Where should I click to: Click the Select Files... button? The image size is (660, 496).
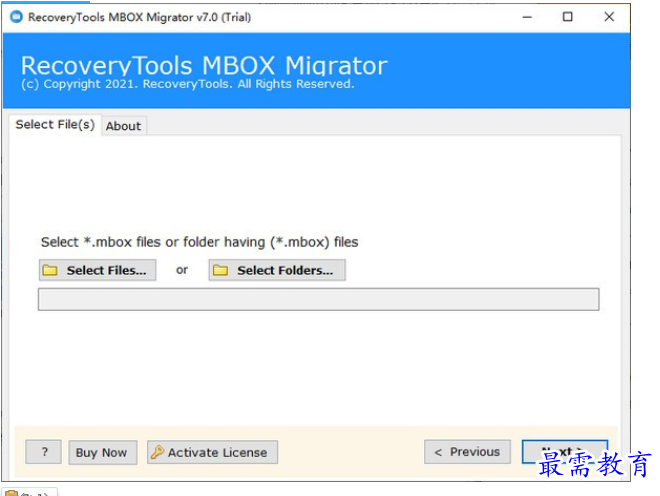click(98, 270)
